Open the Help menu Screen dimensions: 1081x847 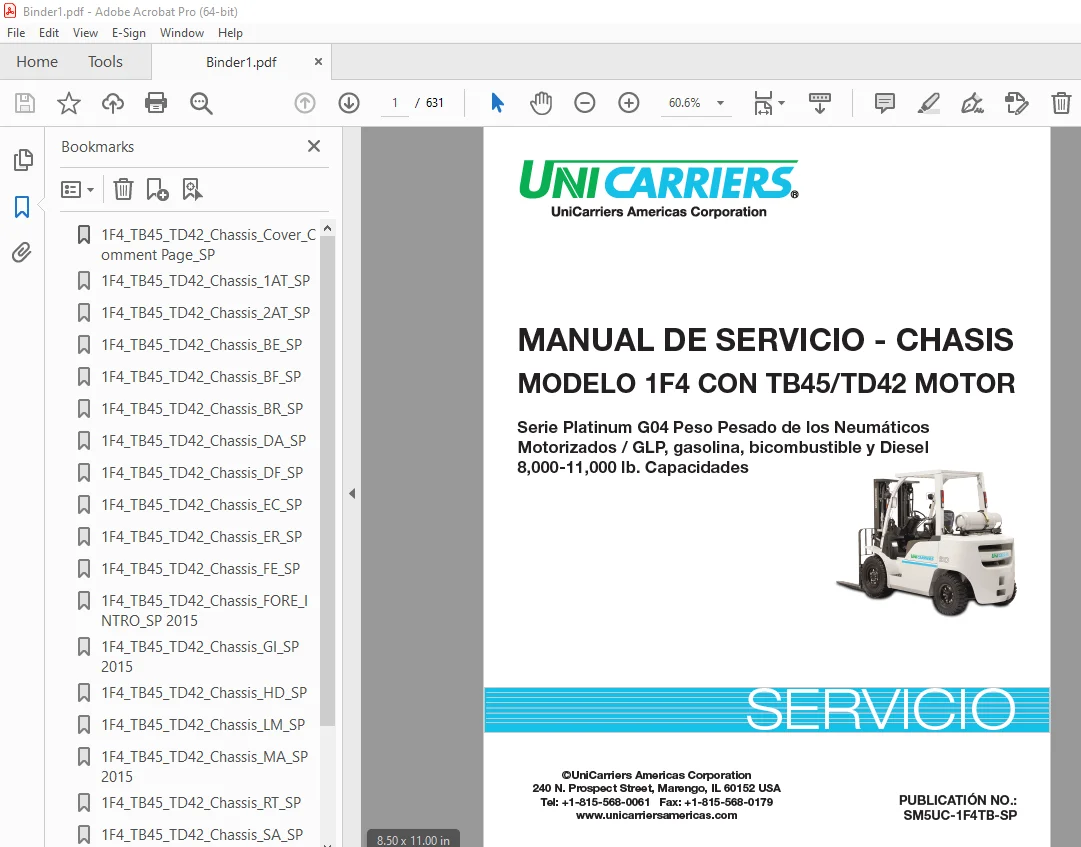[x=230, y=32]
